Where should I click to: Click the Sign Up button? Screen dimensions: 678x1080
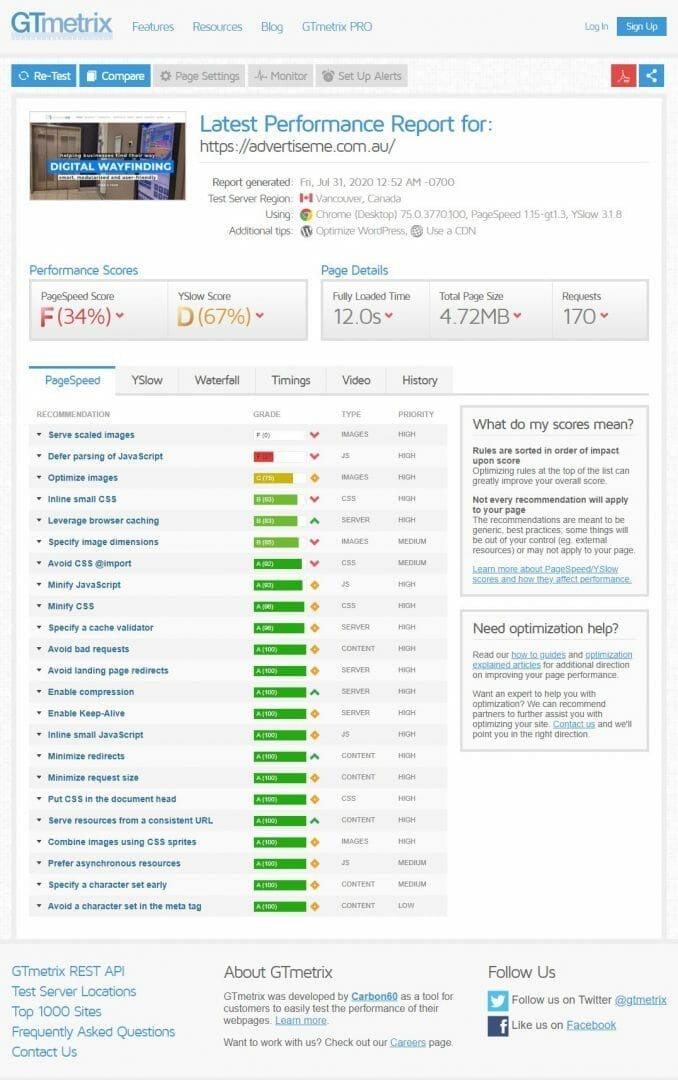click(641, 26)
